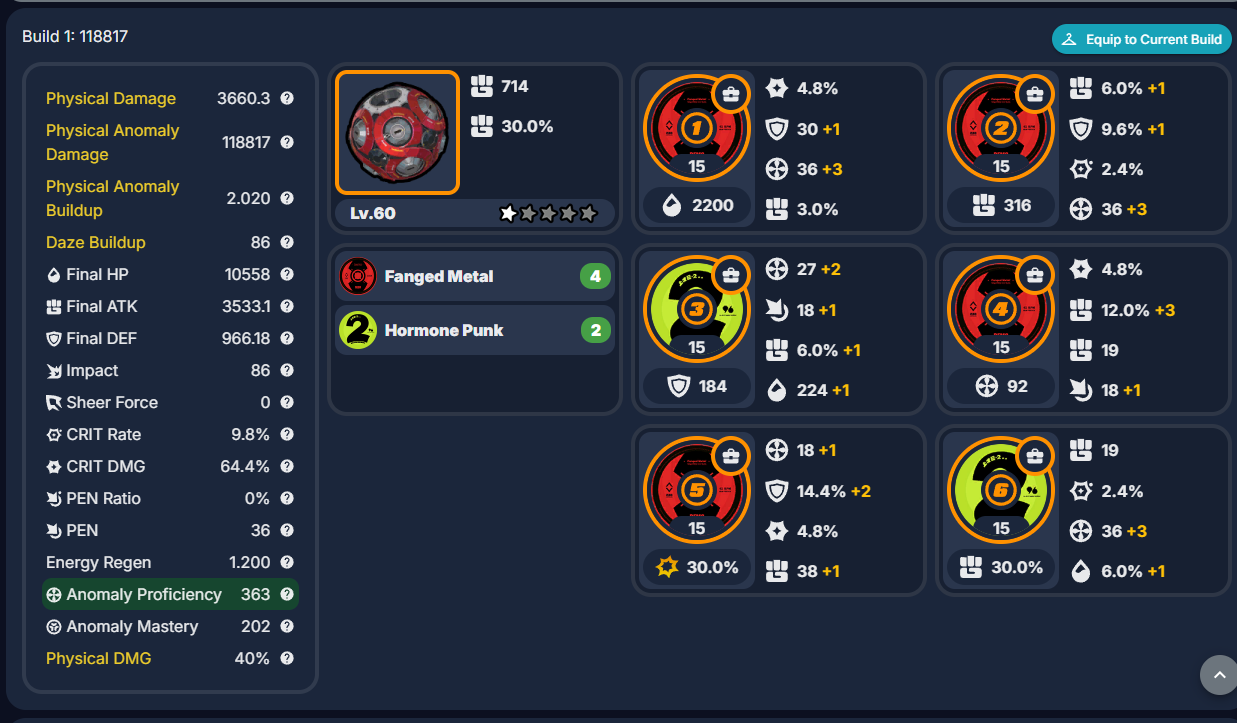Click the help icon beside Final ATK

click(287, 306)
